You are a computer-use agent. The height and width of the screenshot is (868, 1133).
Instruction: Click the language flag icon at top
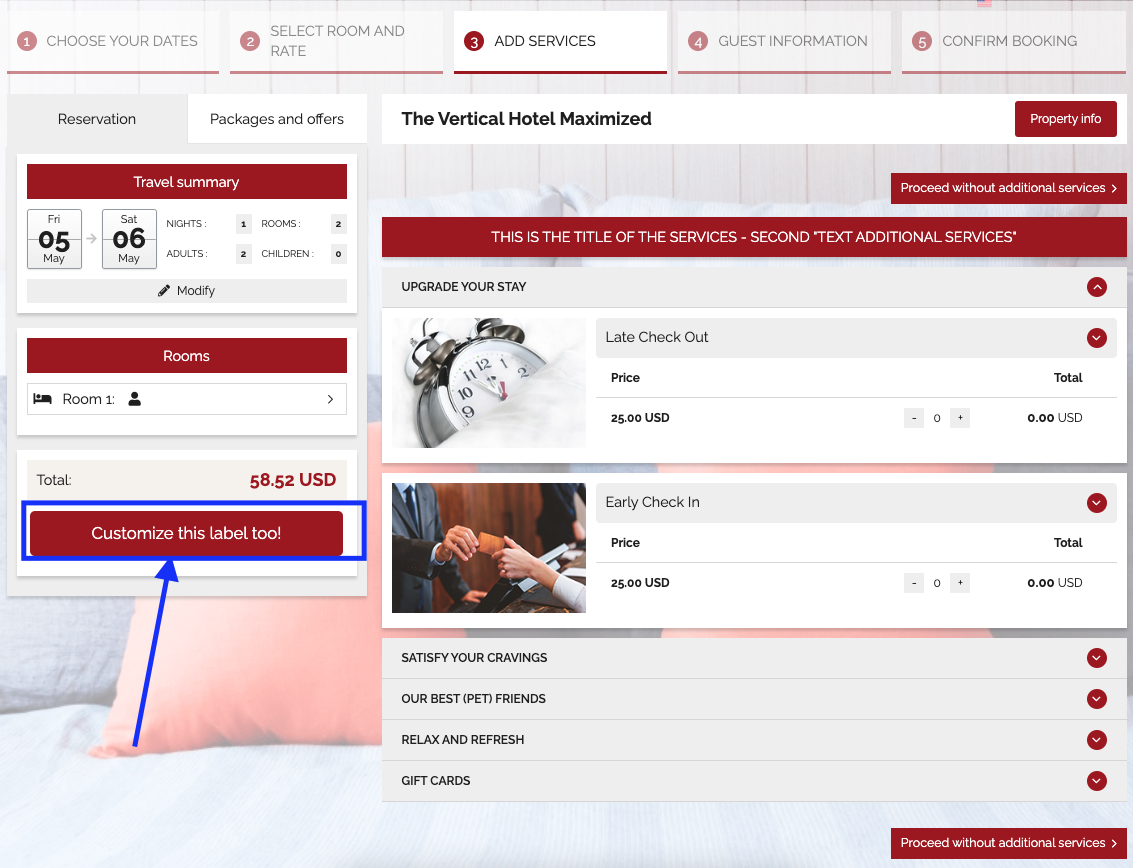[x=984, y=3]
